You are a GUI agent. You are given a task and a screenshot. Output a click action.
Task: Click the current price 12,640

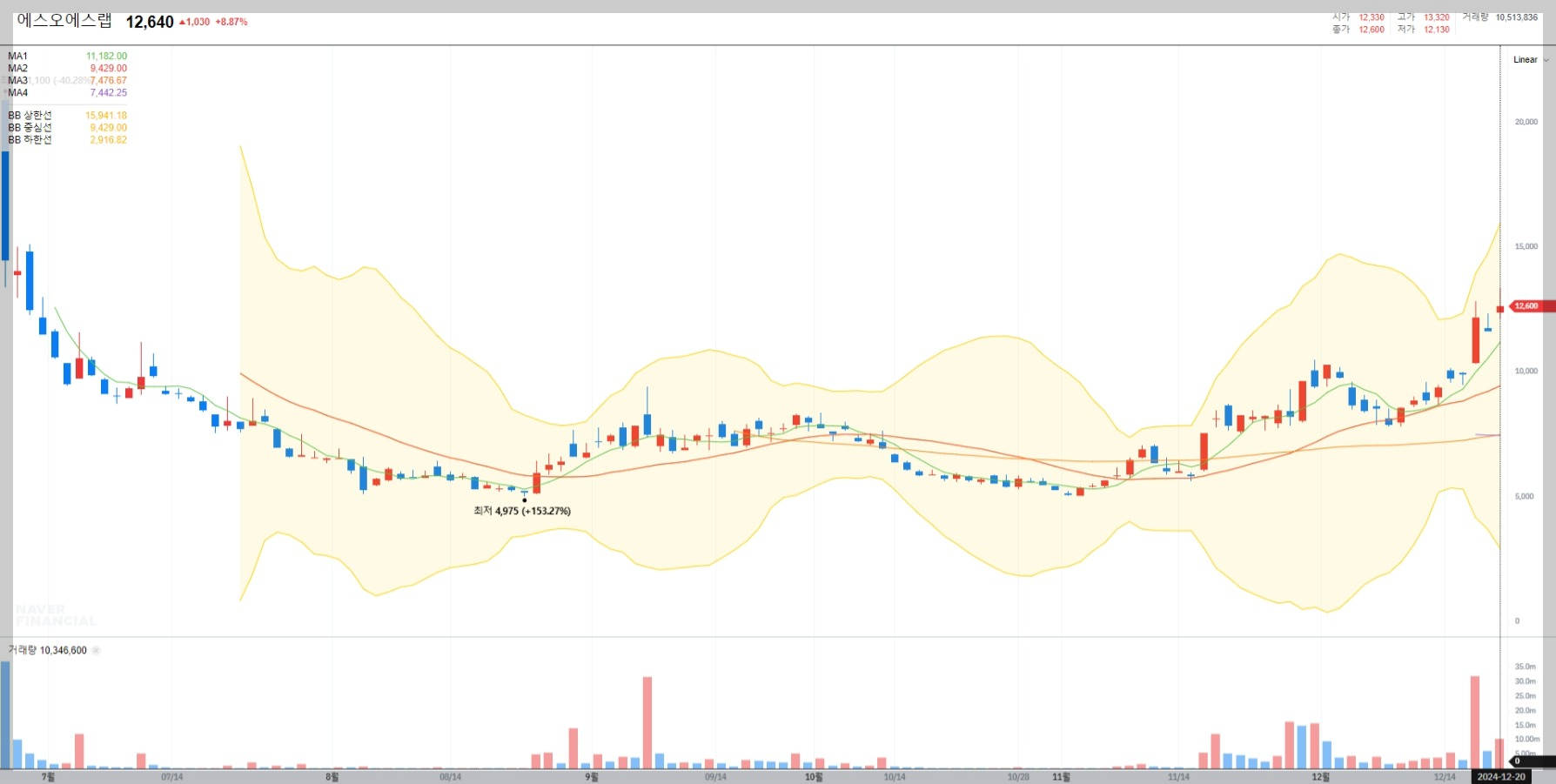tap(150, 22)
